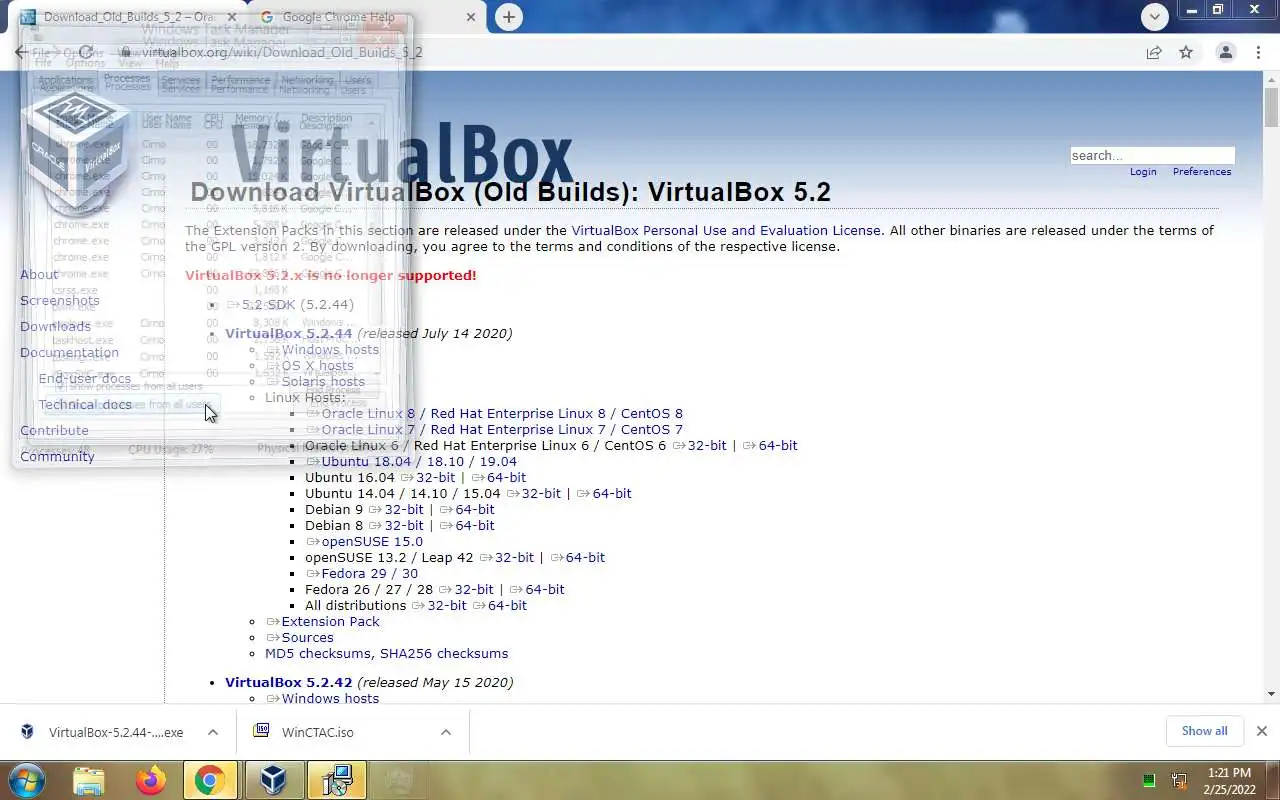Open the Chrome tab search dropdown

pyautogui.click(x=1155, y=16)
